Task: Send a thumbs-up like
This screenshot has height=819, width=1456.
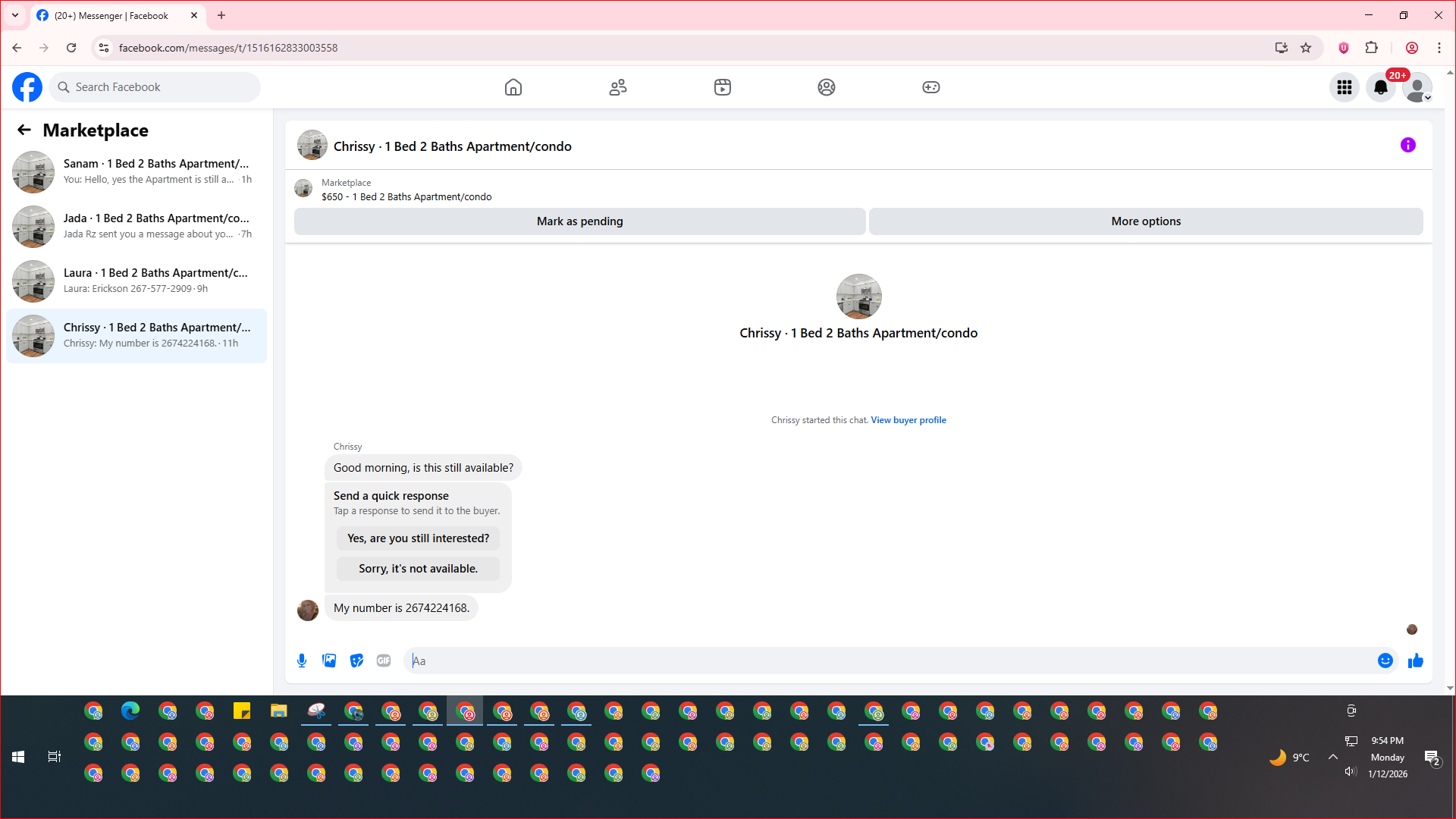Action: click(x=1415, y=661)
